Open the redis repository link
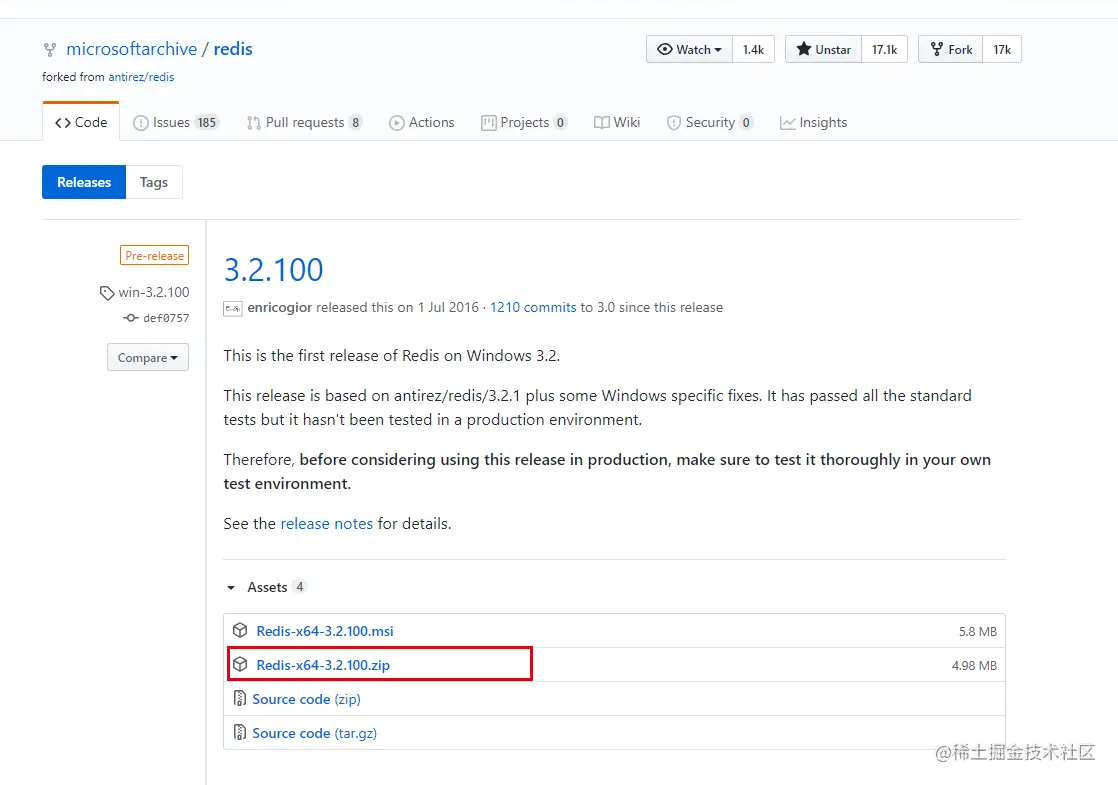 tap(233, 48)
